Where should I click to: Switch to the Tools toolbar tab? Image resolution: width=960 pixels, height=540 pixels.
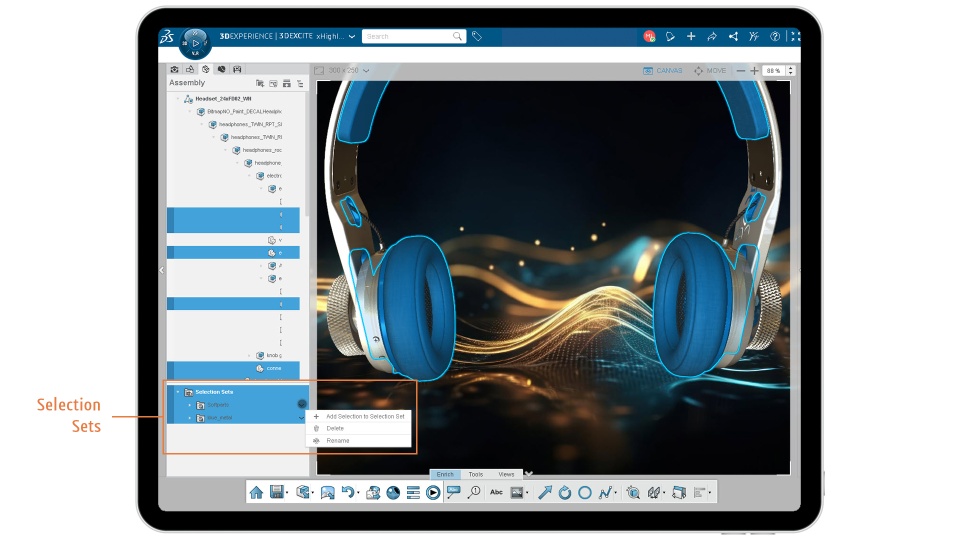tap(476, 474)
